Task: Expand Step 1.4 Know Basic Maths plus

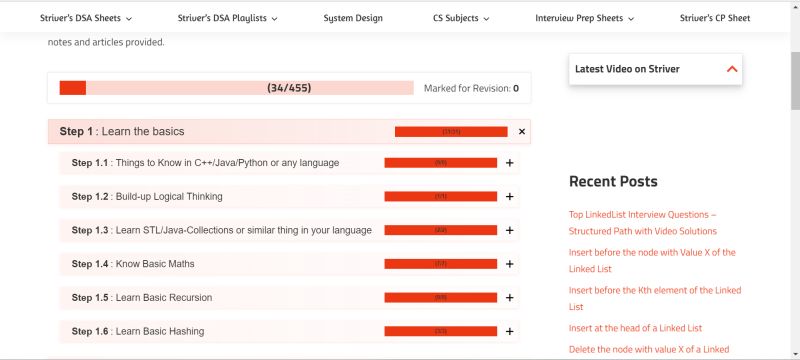Action: 509,264
